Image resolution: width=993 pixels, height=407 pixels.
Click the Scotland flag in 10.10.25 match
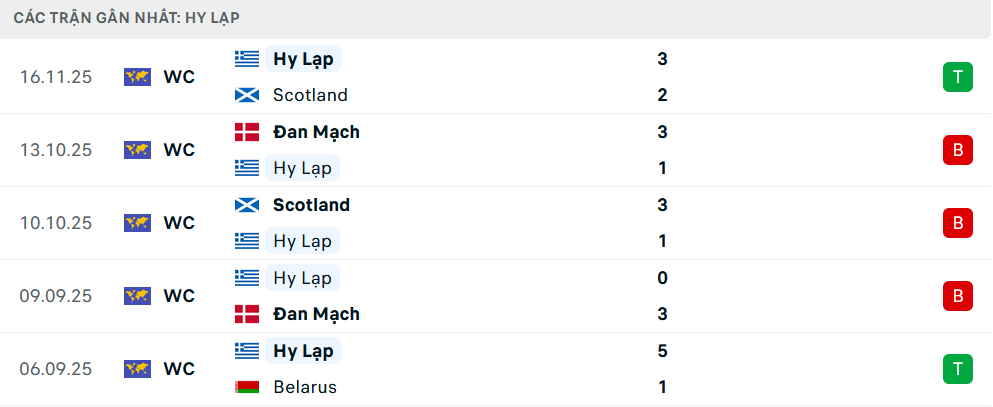[x=246, y=205]
